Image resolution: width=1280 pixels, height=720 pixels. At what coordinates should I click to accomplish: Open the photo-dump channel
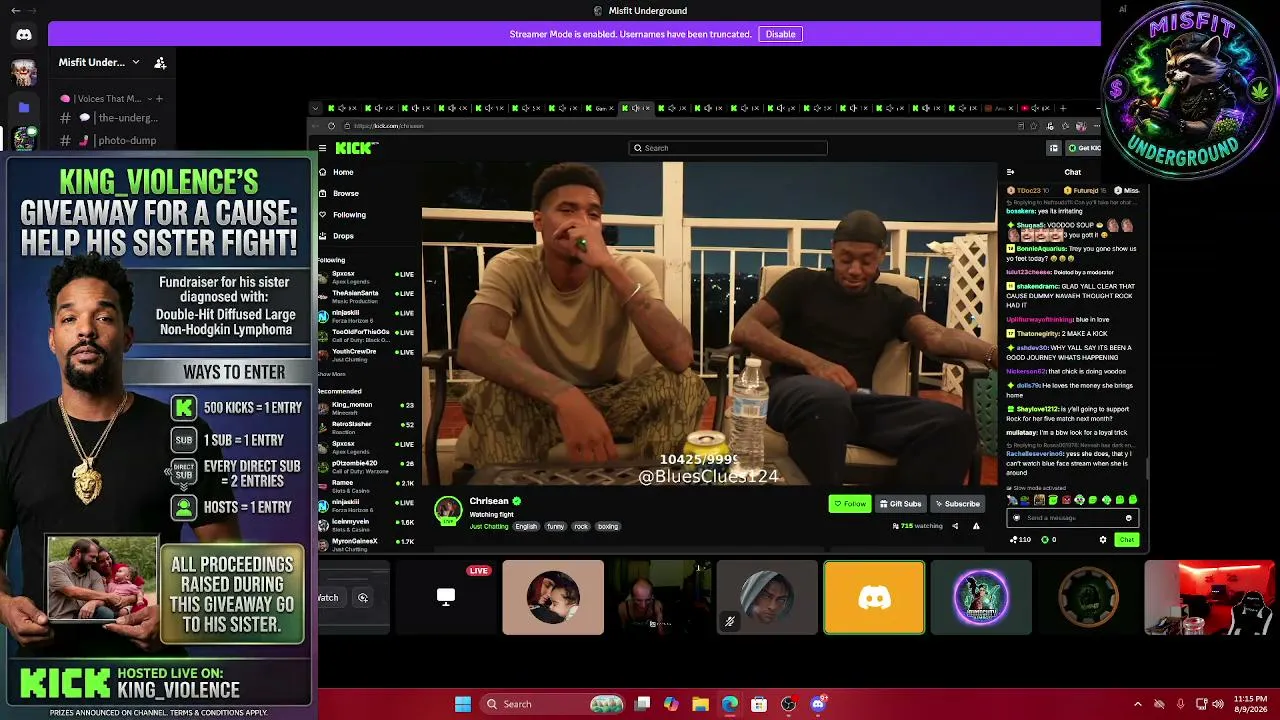(x=108, y=140)
